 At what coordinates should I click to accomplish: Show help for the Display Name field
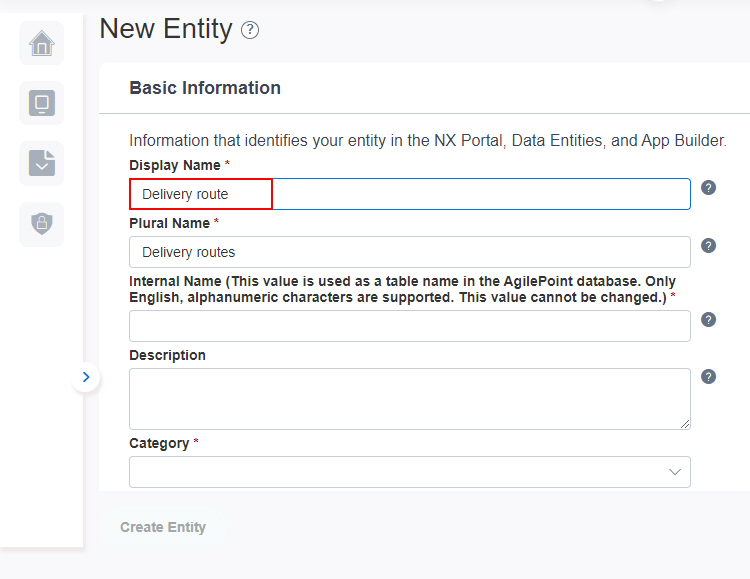(708, 188)
